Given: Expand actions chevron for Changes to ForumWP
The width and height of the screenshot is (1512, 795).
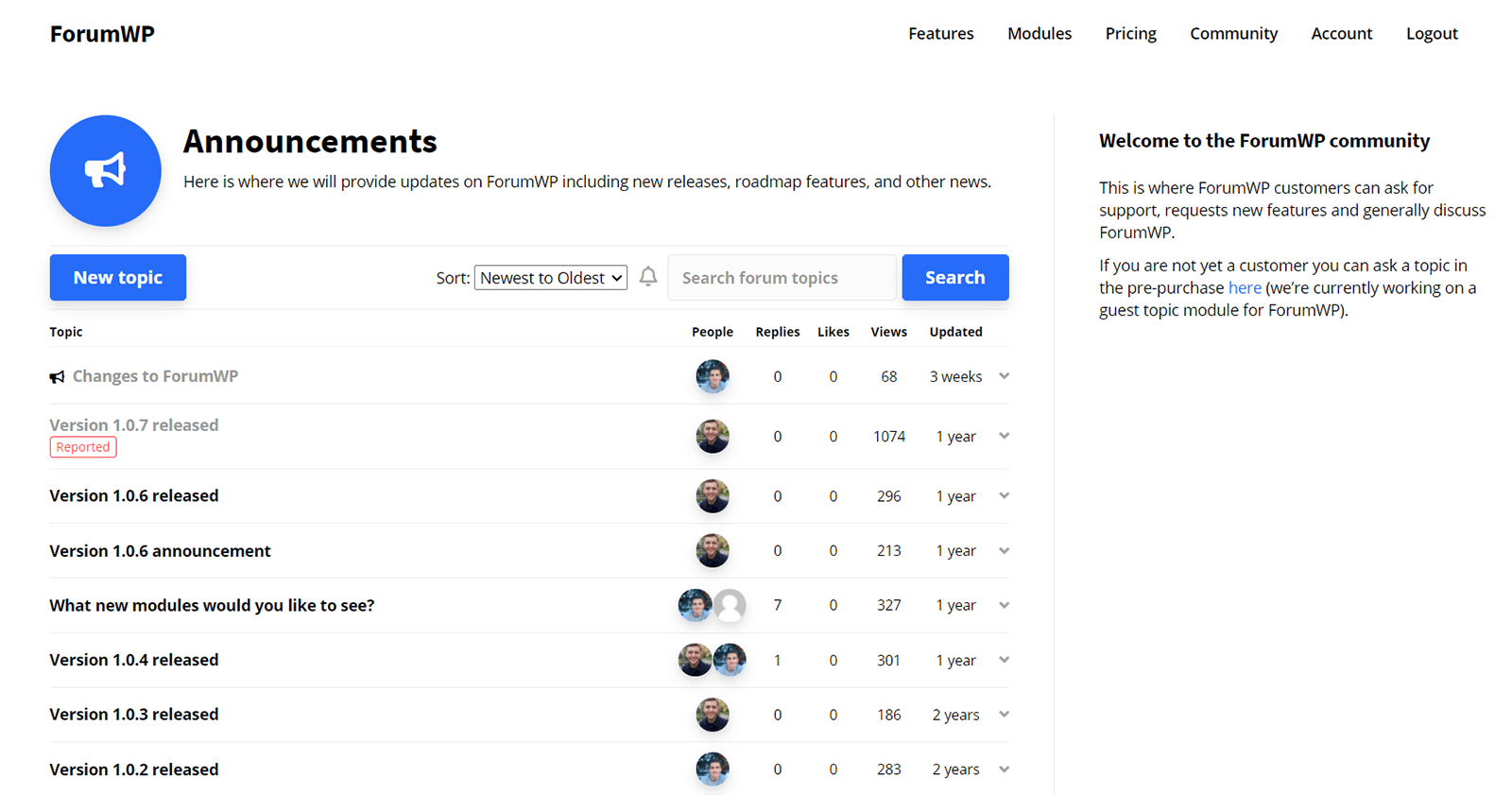Looking at the screenshot, I should tap(1005, 376).
